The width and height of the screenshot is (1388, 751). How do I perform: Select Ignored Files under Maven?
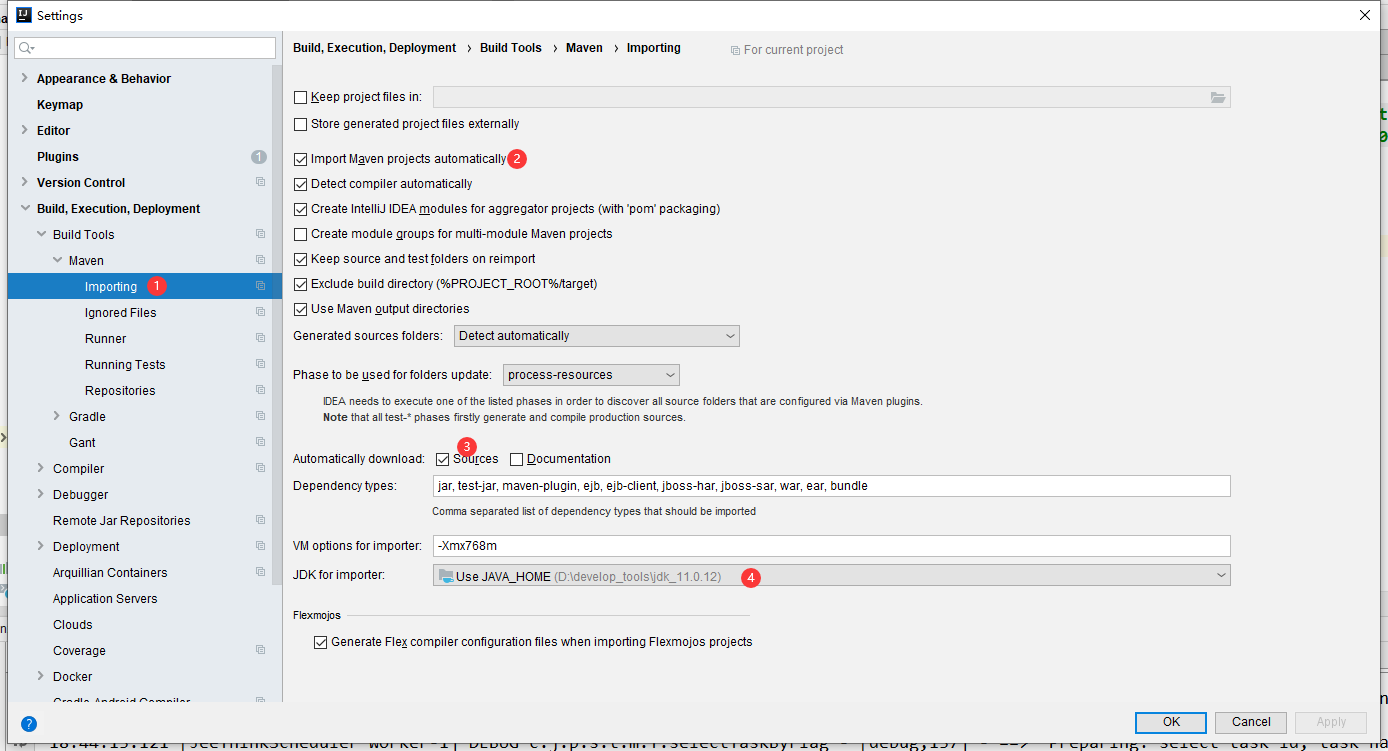(120, 313)
